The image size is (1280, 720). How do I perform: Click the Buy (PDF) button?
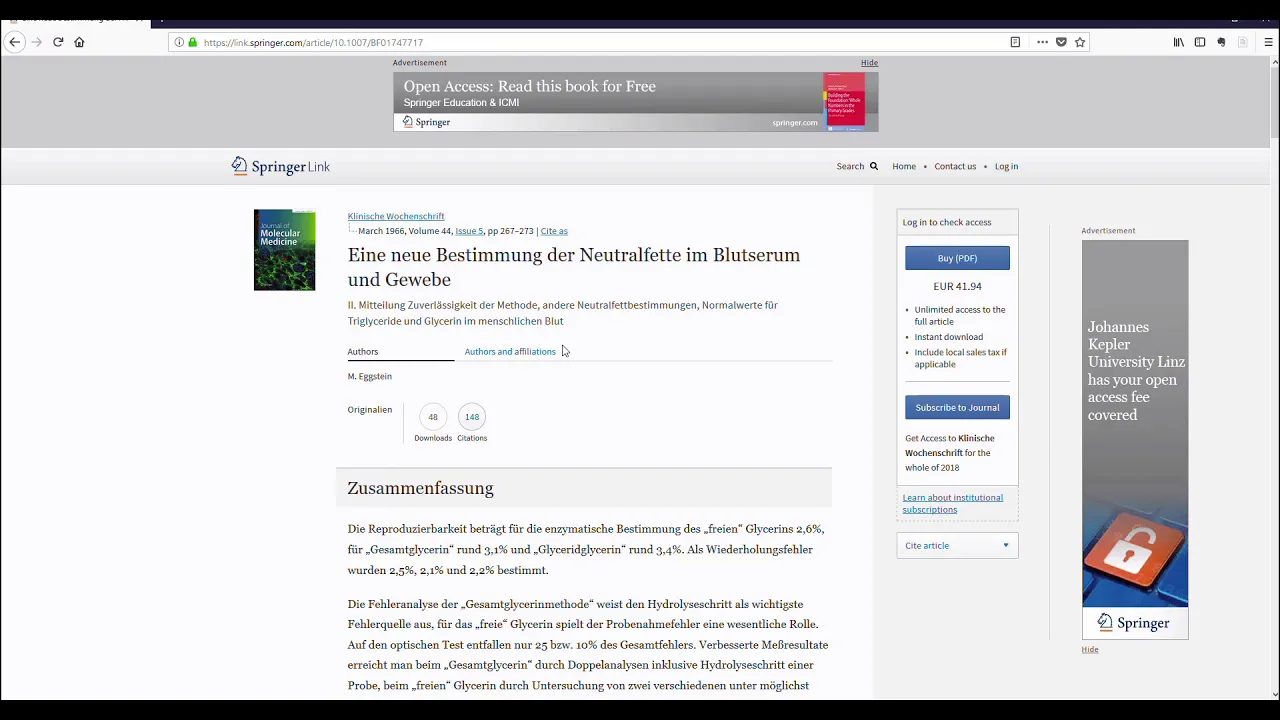(957, 258)
